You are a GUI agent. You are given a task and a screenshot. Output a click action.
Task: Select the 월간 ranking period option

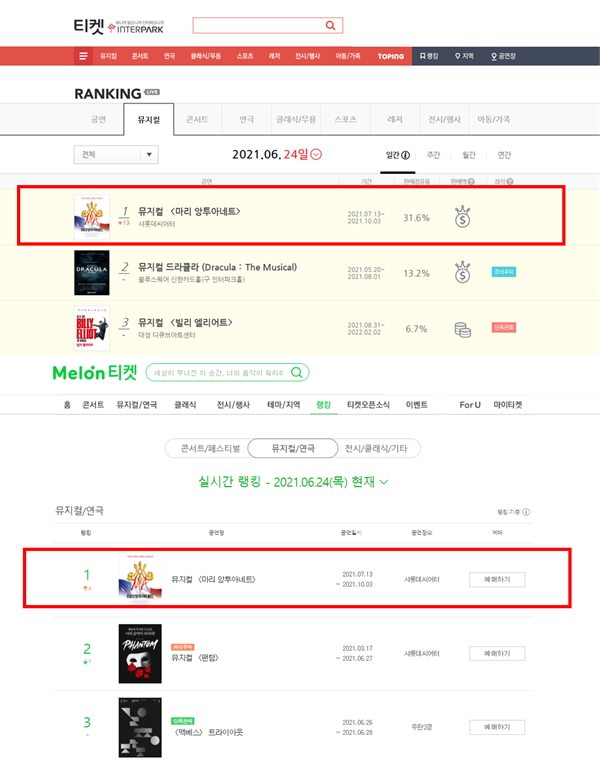pyautogui.click(x=468, y=155)
